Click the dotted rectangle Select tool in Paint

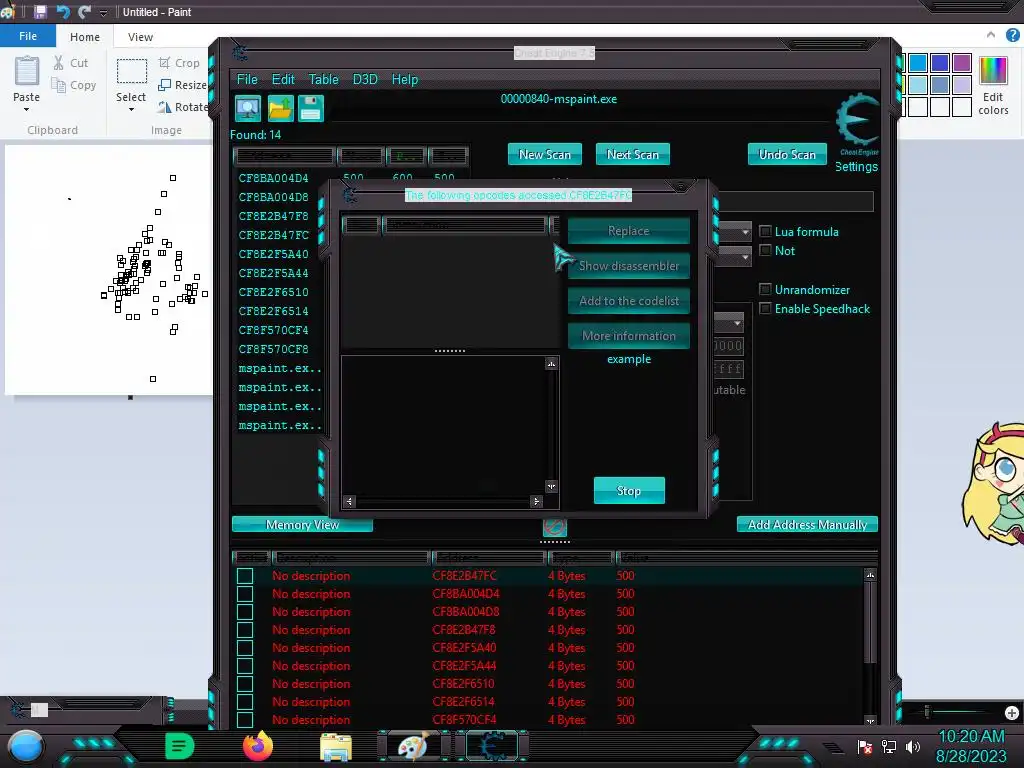click(x=131, y=71)
